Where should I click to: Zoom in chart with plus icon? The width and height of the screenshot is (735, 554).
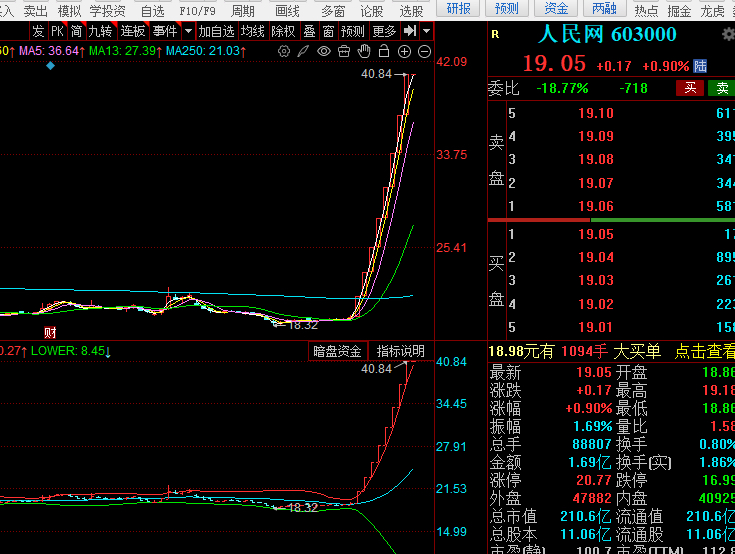tap(404, 52)
